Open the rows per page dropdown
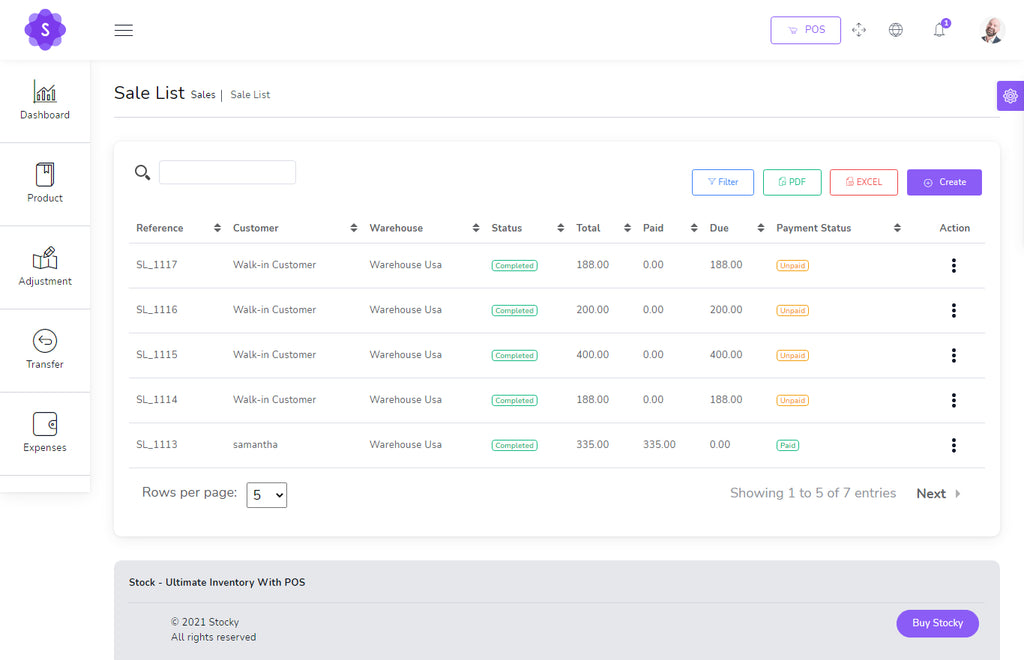This screenshot has width=1024, height=660. click(266, 494)
